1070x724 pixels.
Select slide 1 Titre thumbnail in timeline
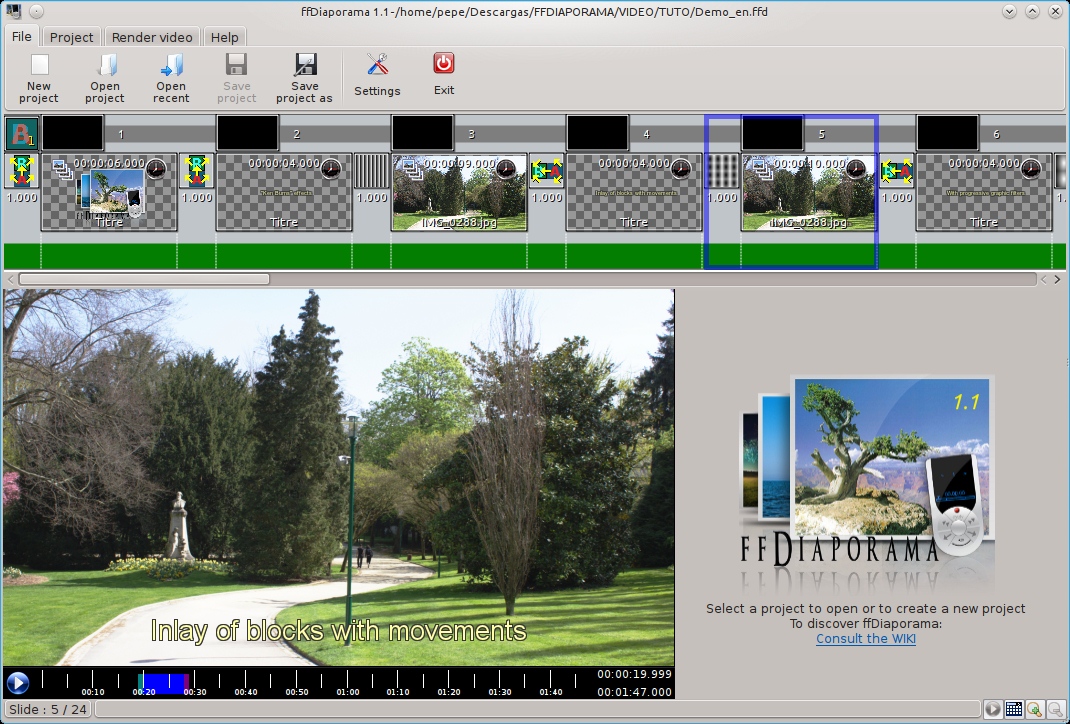(109, 192)
